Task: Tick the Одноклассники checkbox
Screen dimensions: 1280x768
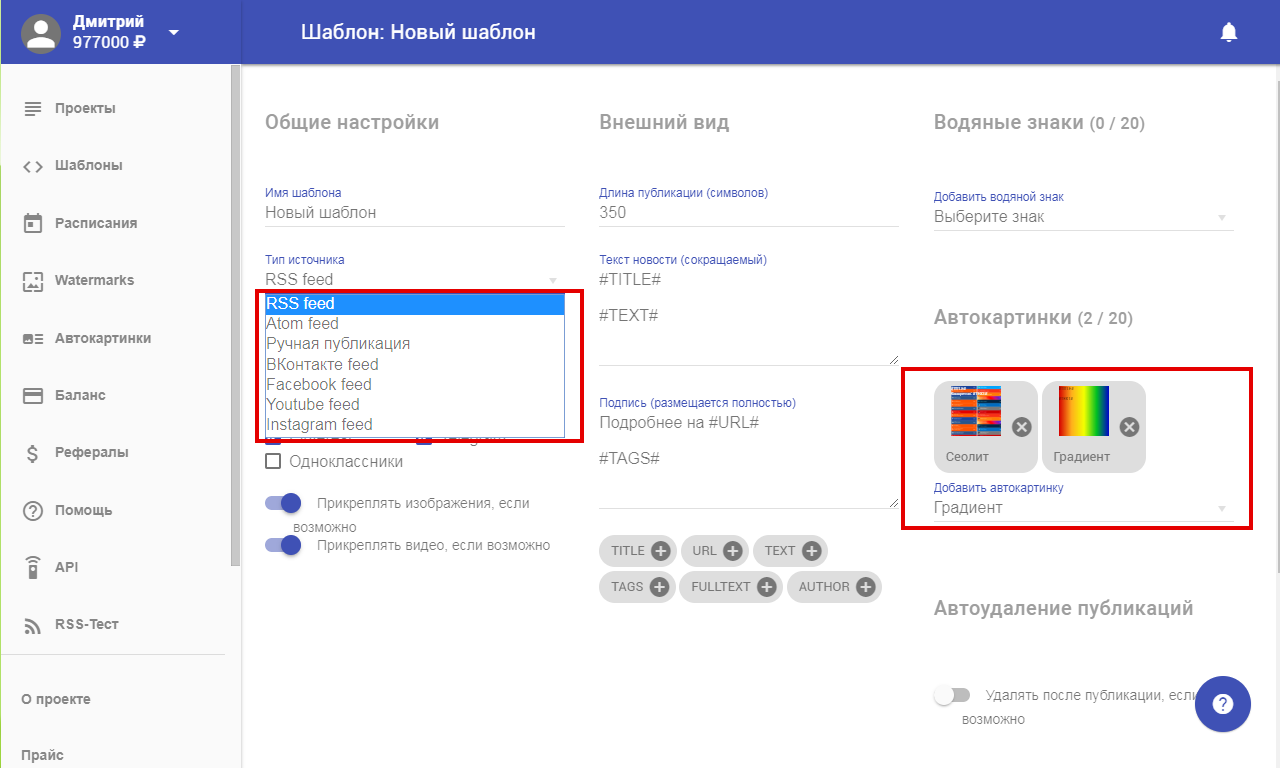Action: click(x=273, y=461)
